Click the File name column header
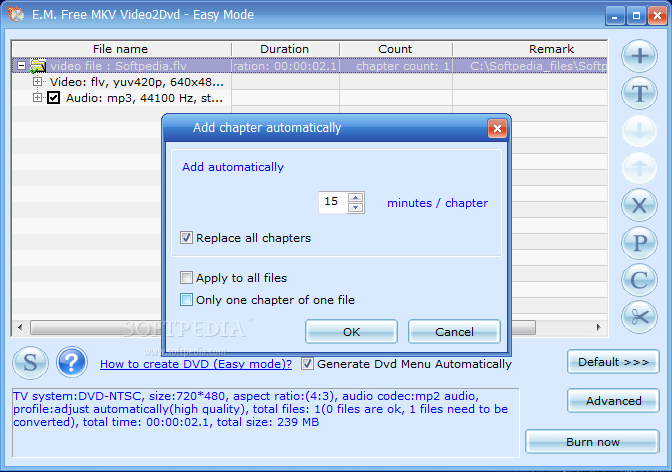Viewport: 672px width, 472px height. [121, 49]
